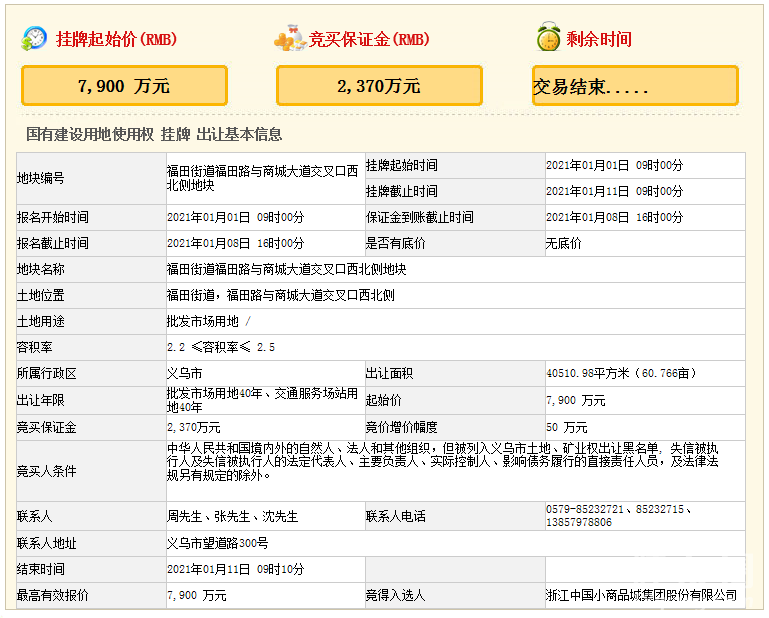This screenshot has height=618, width=769.
Task: Click winning bidder 浙江中国小商品城集团股份有限公司
Action: 641,595
